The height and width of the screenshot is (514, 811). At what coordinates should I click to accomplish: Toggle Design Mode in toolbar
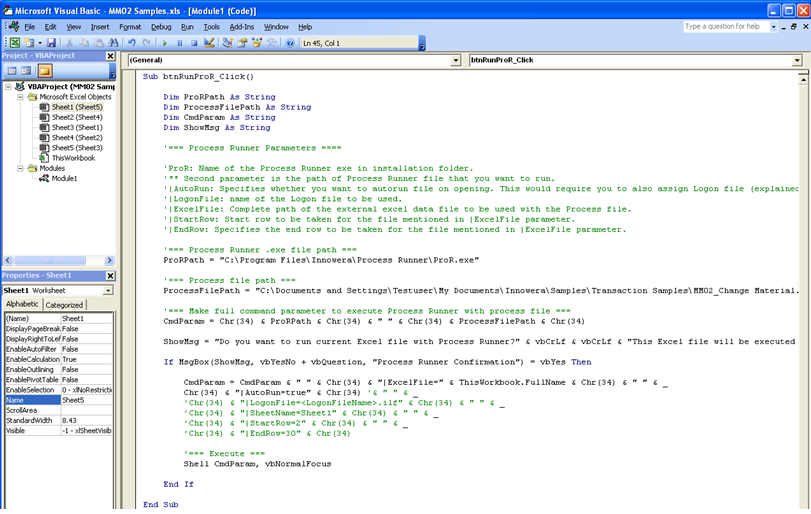(208, 43)
